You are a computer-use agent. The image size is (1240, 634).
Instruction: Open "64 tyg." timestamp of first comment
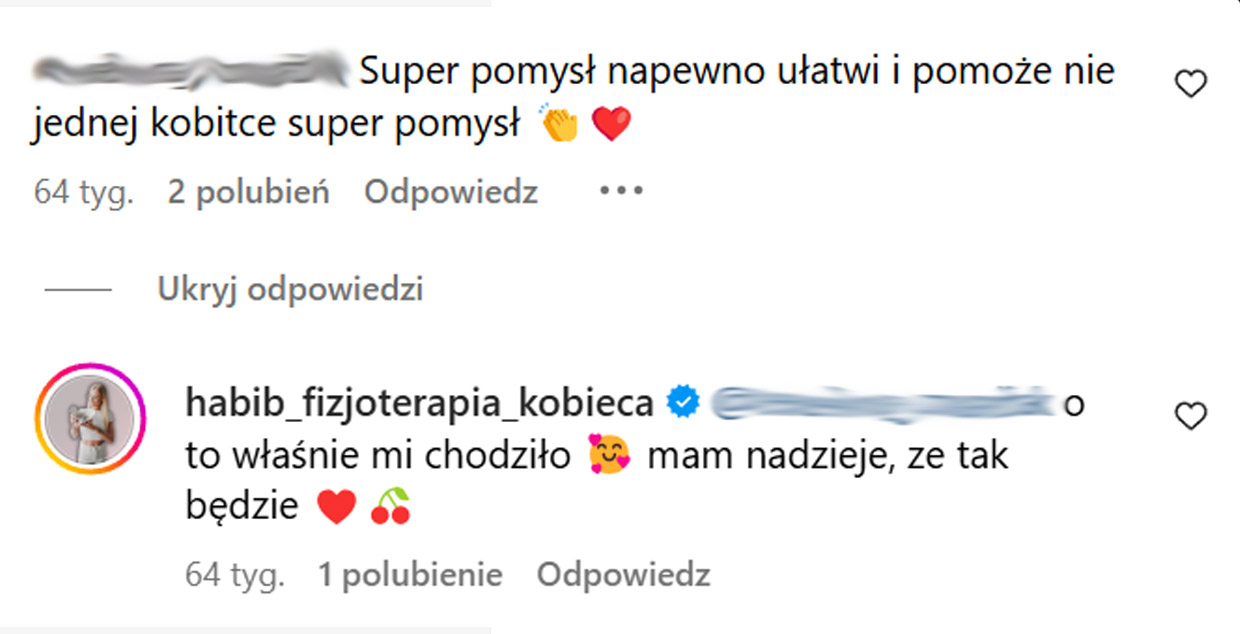coord(84,192)
